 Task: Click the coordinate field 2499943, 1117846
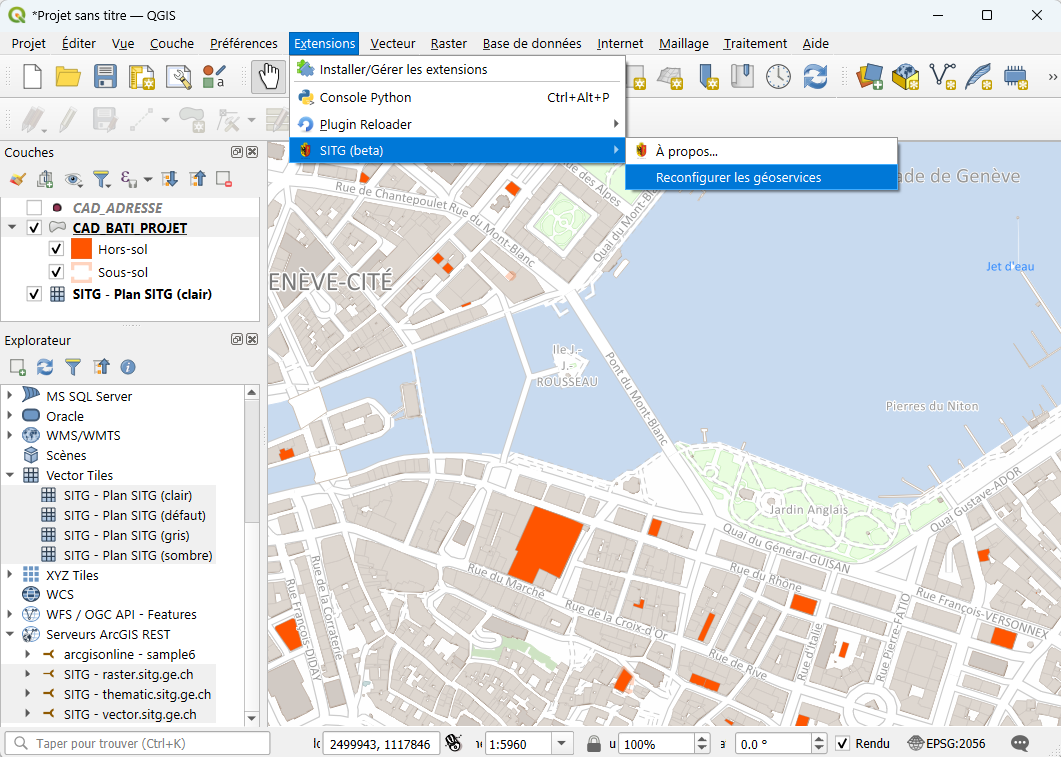pyautogui.click(x=381, y=743)
